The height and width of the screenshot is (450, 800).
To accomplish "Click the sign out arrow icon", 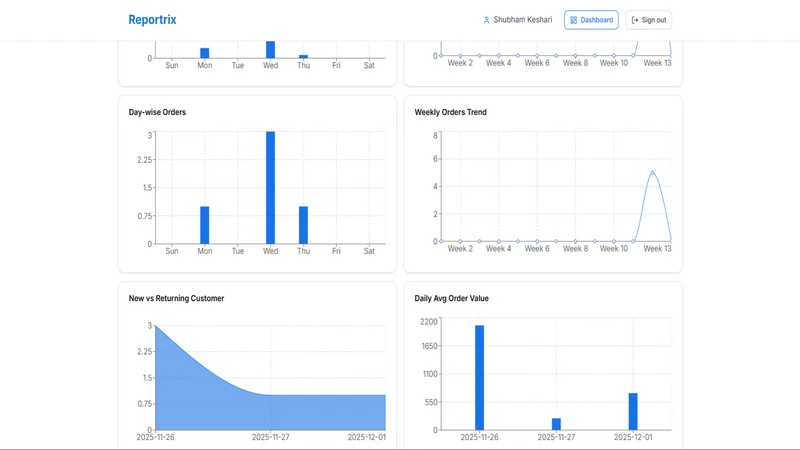I will (635, 20).
